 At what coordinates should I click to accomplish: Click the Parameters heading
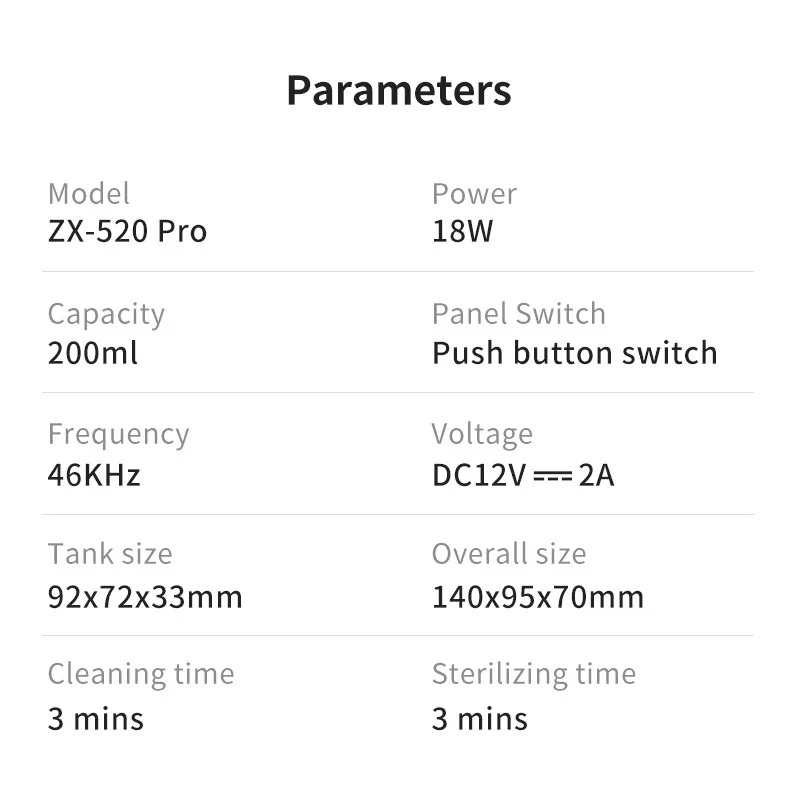(399, 90)
